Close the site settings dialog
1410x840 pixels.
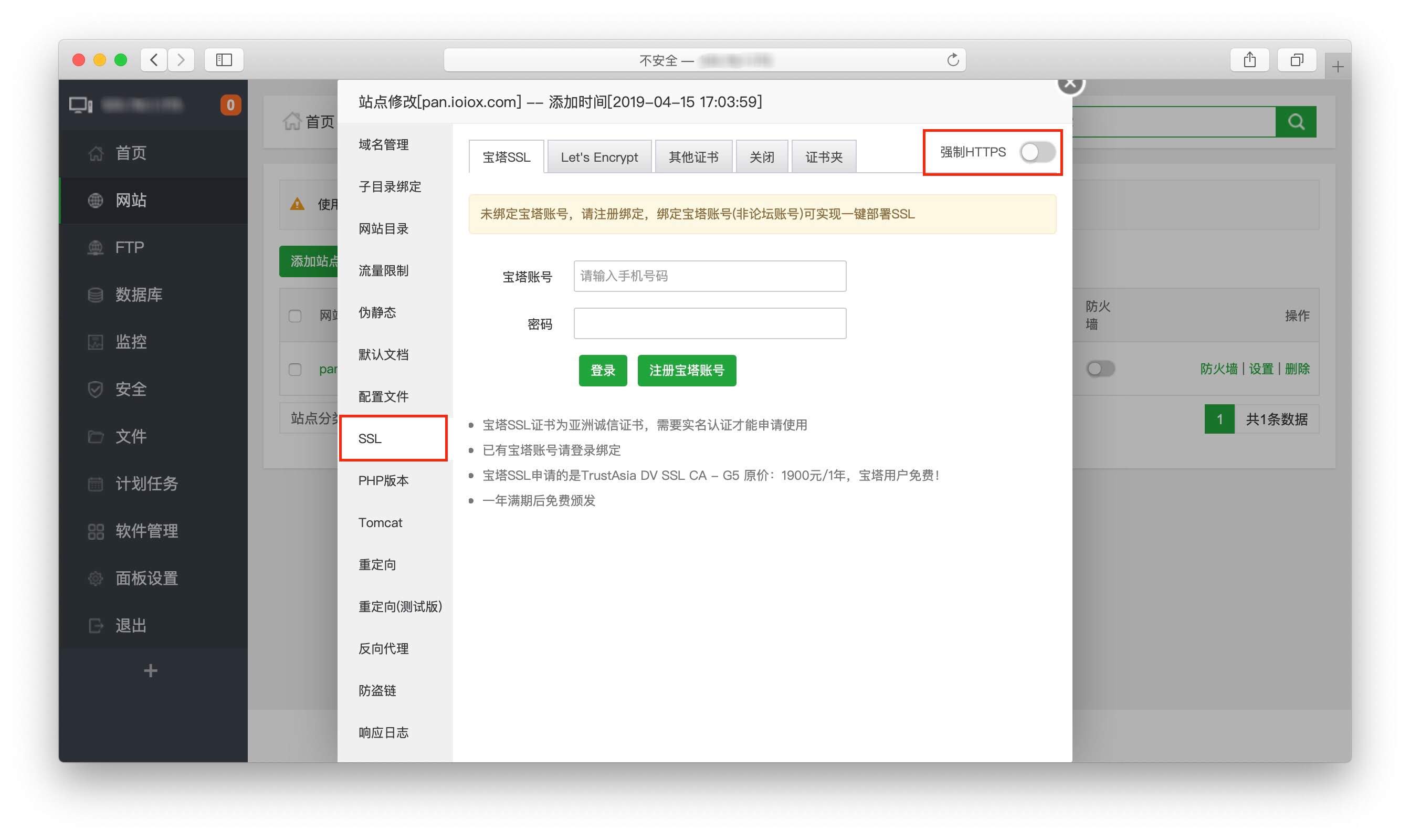[1070, 84]
